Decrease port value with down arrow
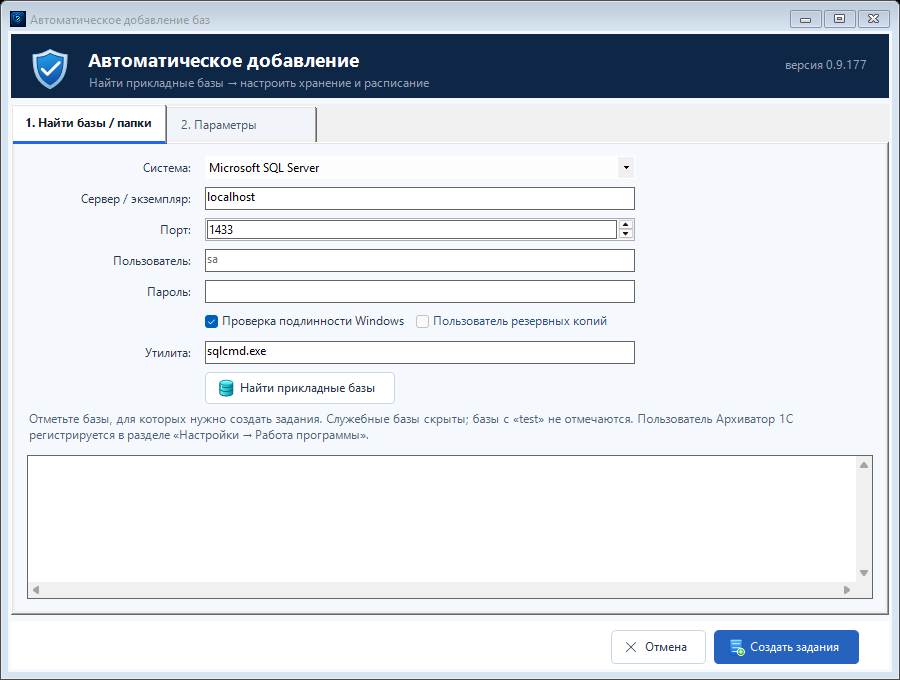The width and height of the screenshot is (900, 680). (x=626, y=234)
